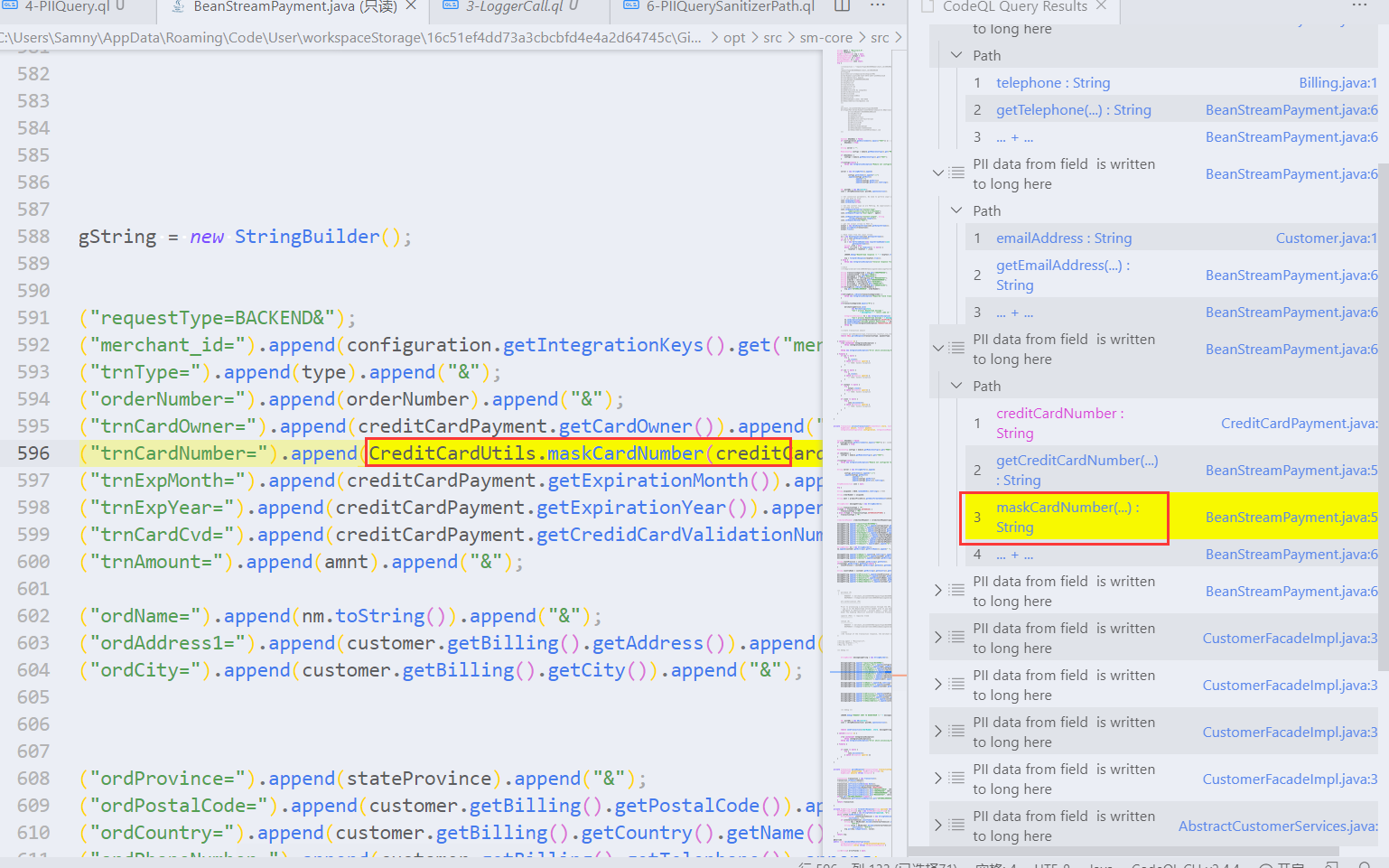Collapse the Path section above emailAddress row

pyautogui.click(x=956, y=210)
